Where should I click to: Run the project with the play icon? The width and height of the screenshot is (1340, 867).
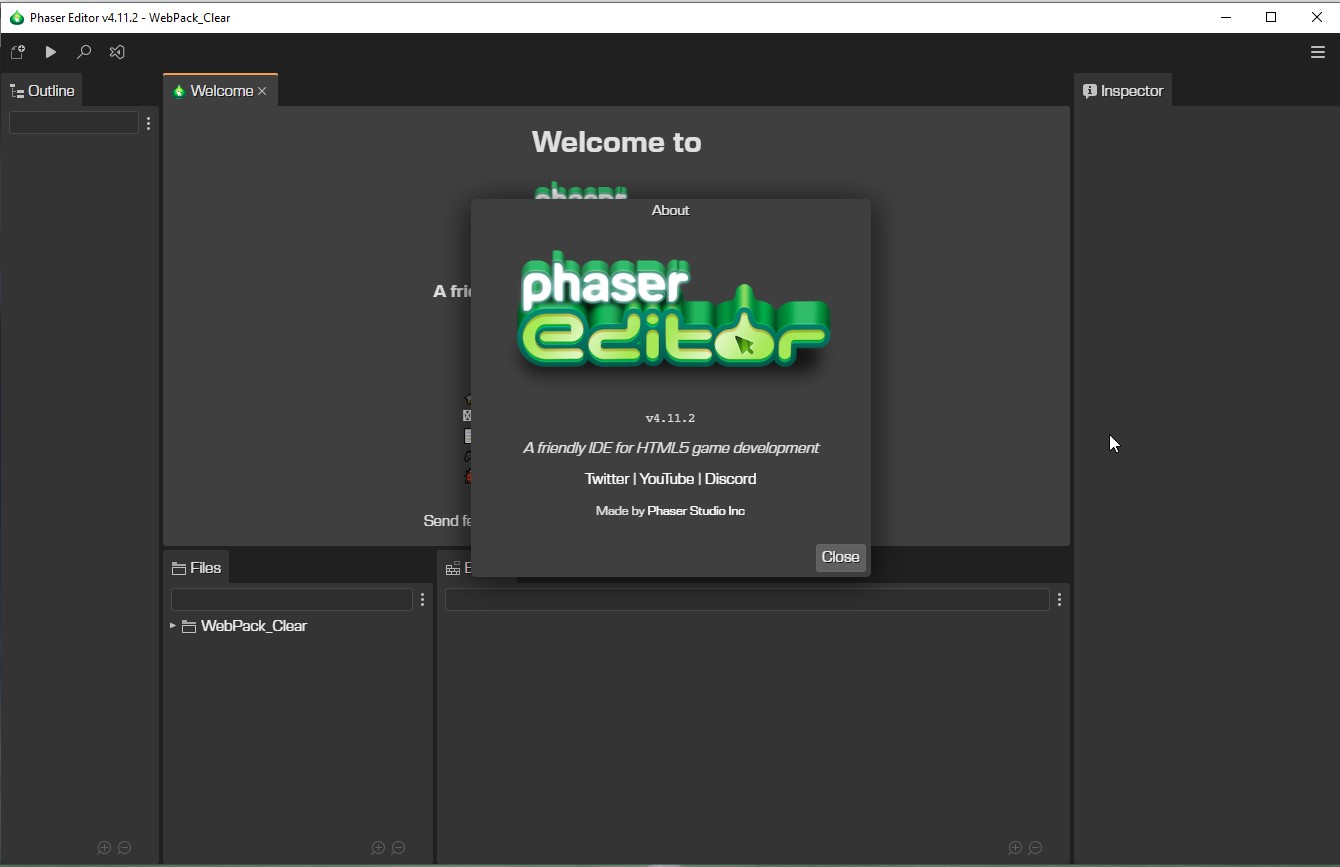[x=50, y=52]
